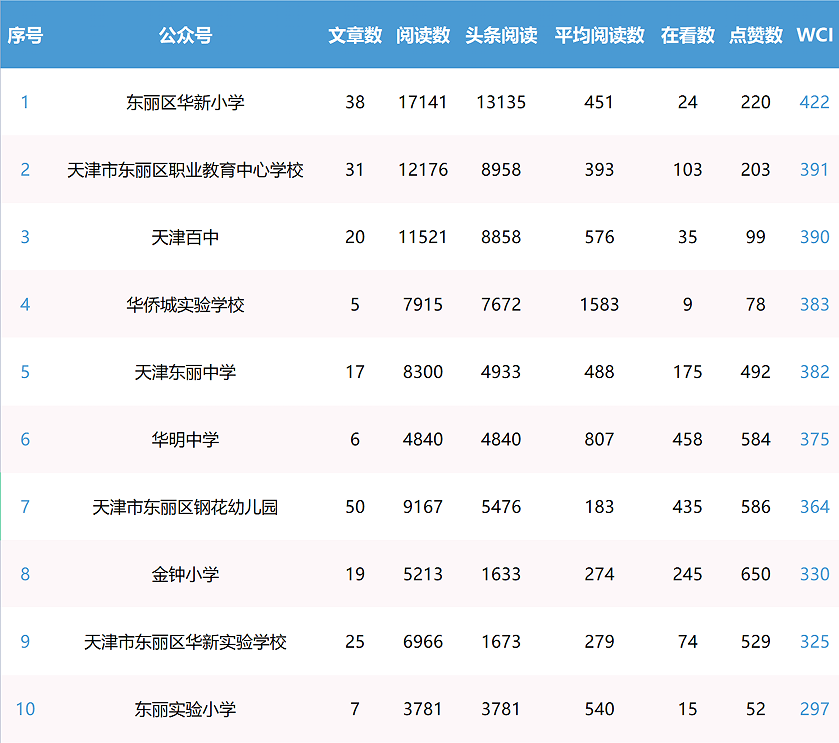Click average reads value 540
This screenshot has height=743, width=839.
click(x=599, y=709)
